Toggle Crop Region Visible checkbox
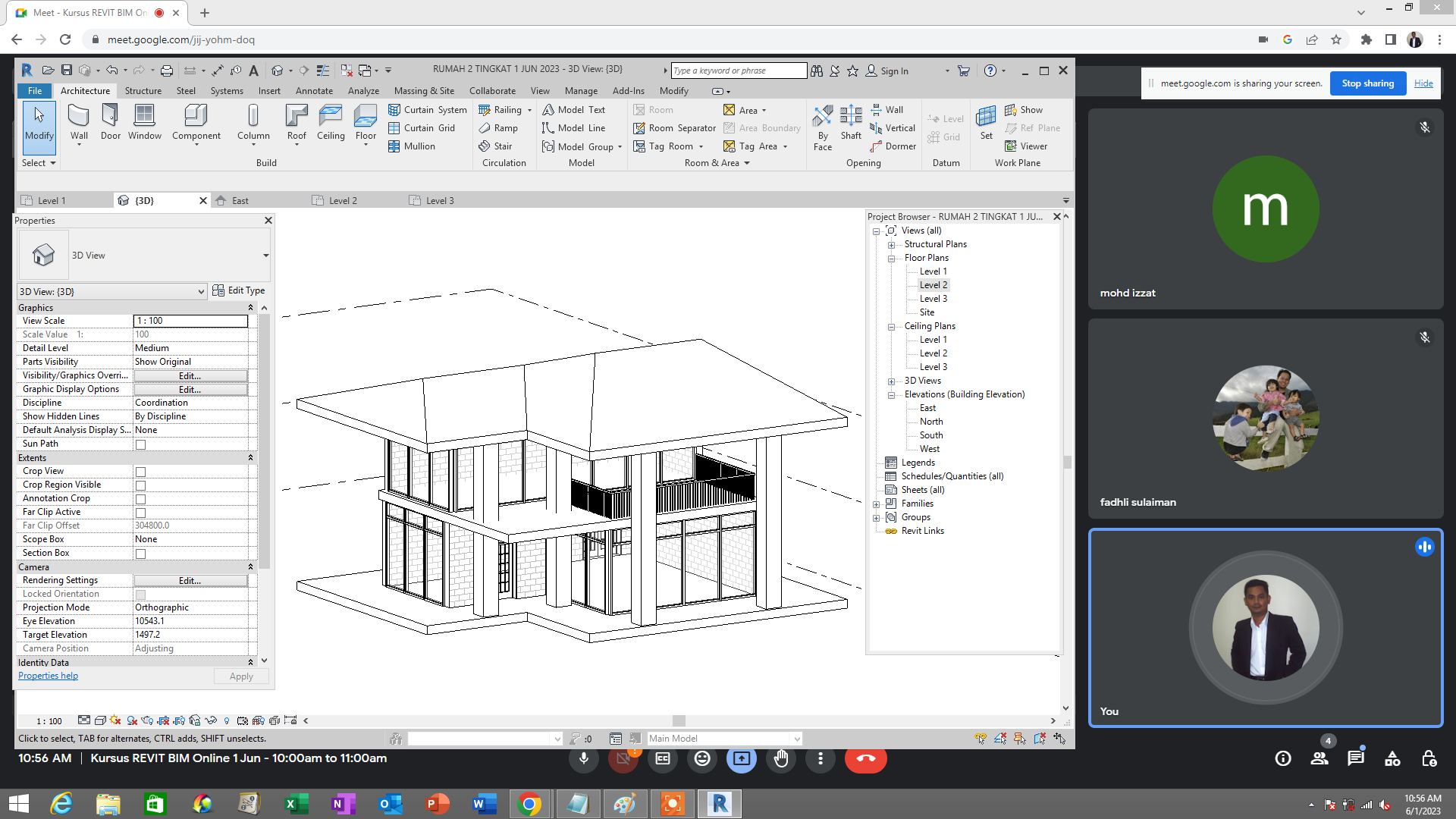Screen dimensions: 1456x819 pos(140,485)
